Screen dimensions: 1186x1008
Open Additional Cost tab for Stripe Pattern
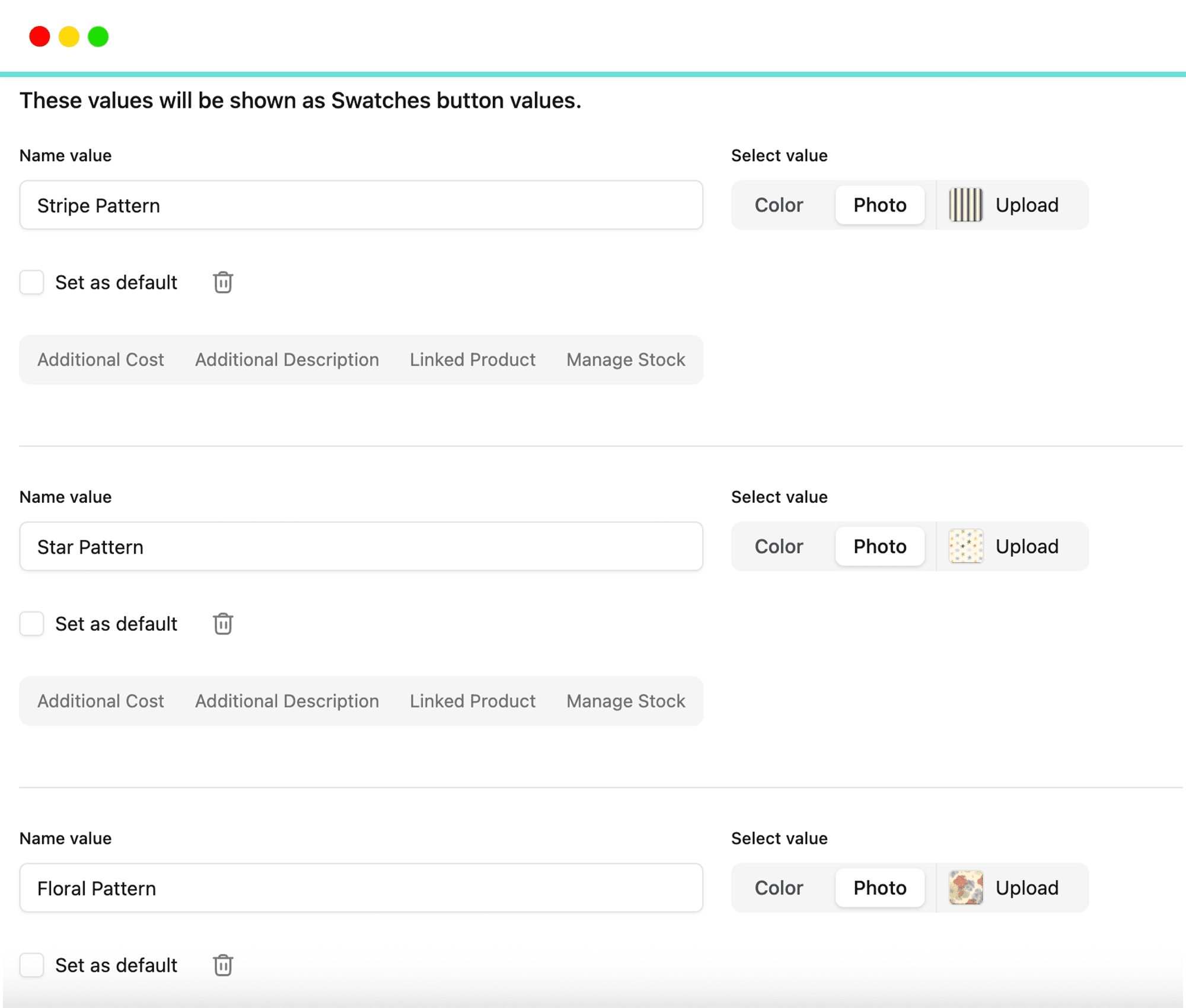click(101, 360)
